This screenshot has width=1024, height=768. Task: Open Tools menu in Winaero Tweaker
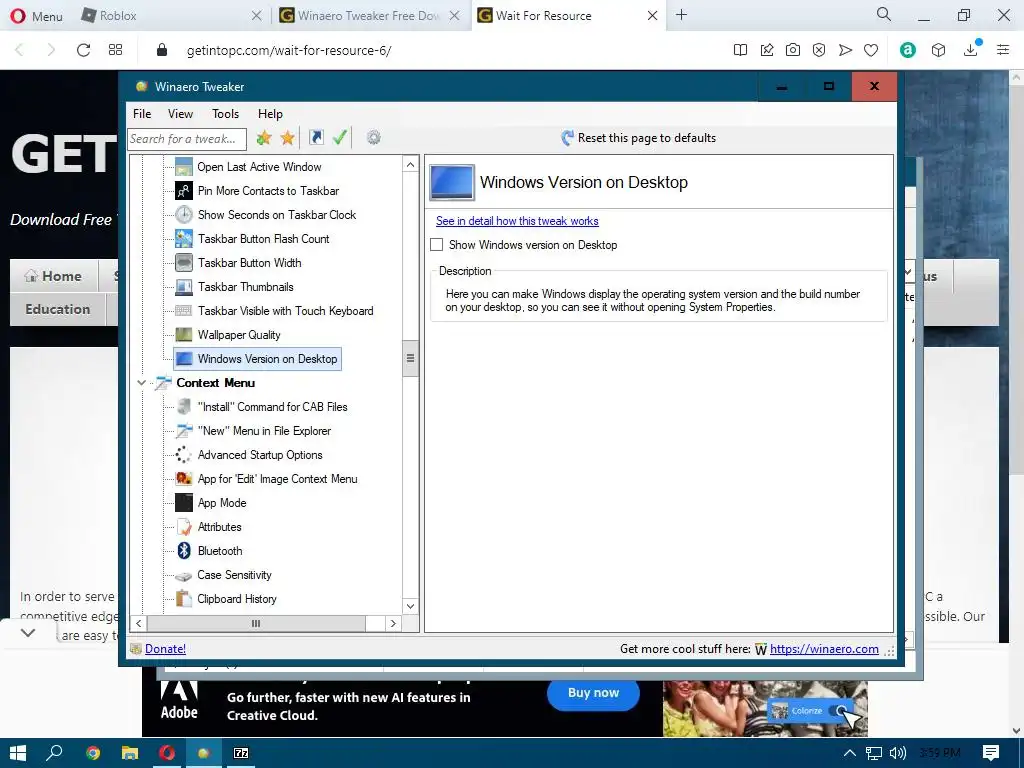225,114
